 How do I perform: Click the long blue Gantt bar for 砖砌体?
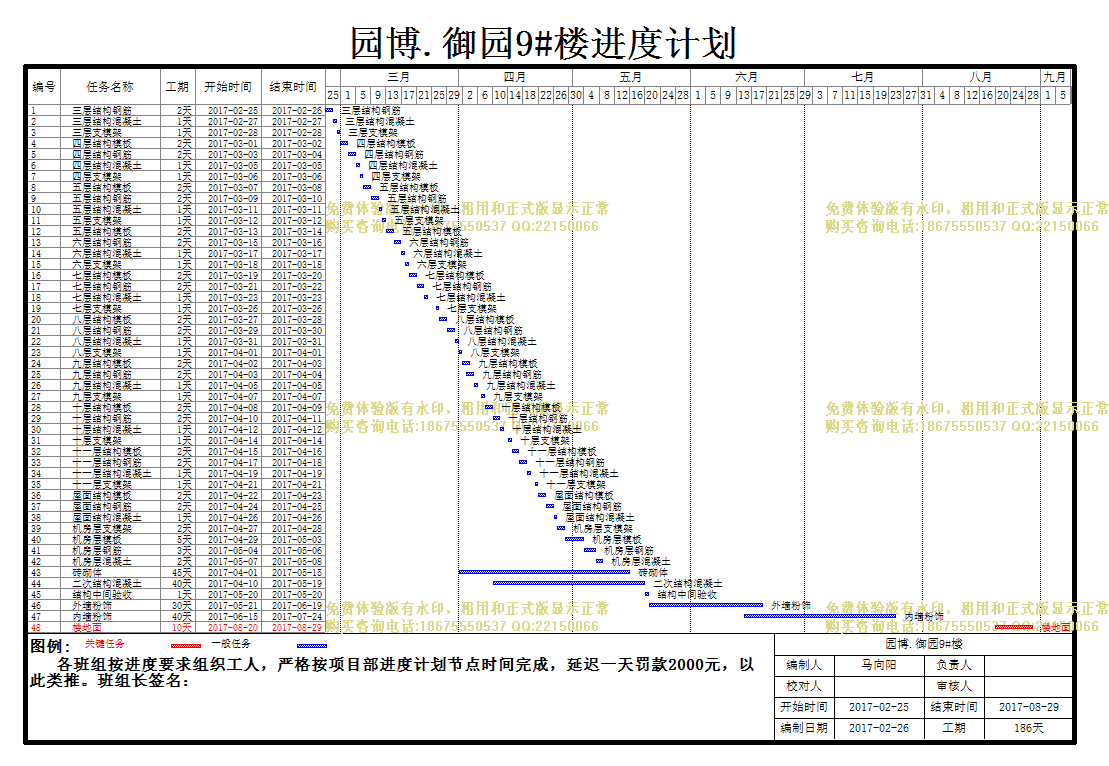coord(544,571)
